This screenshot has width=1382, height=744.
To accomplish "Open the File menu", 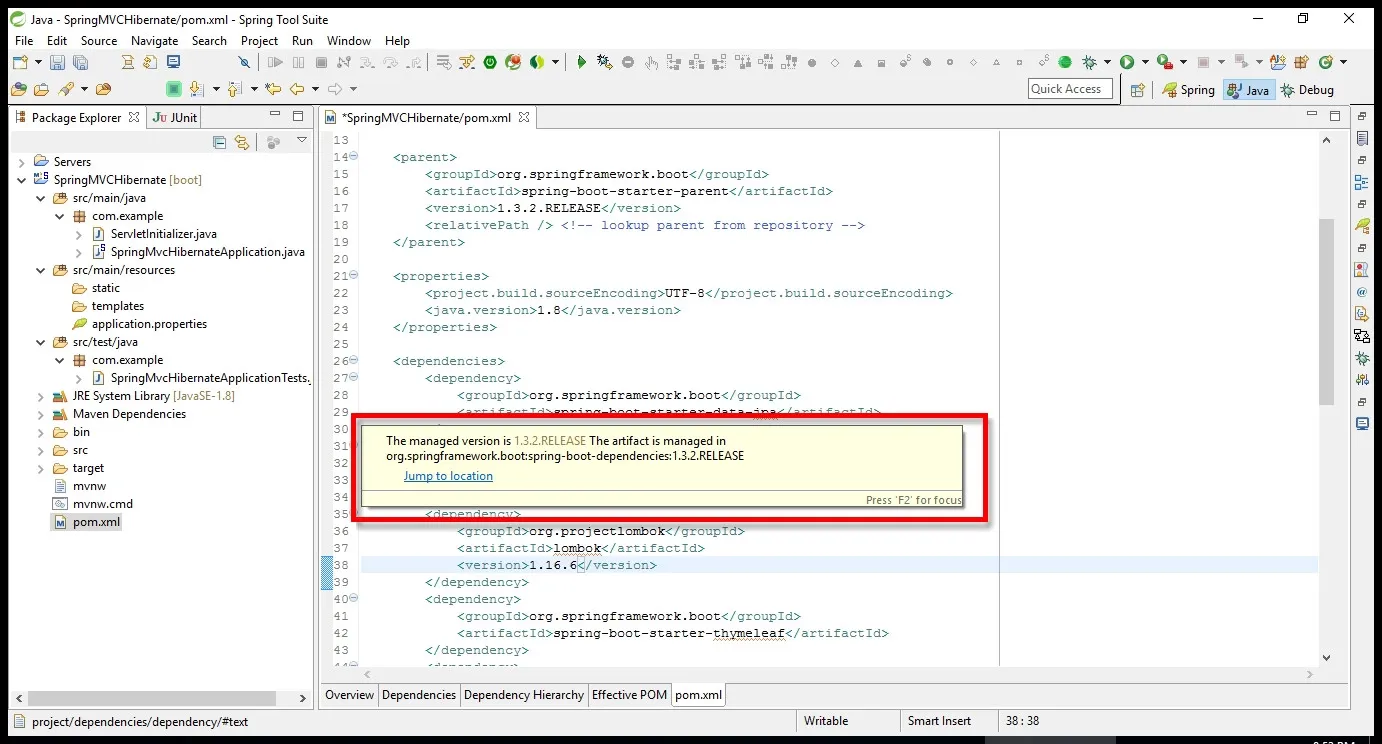I will pyautogui.click(x=24, y=41).
